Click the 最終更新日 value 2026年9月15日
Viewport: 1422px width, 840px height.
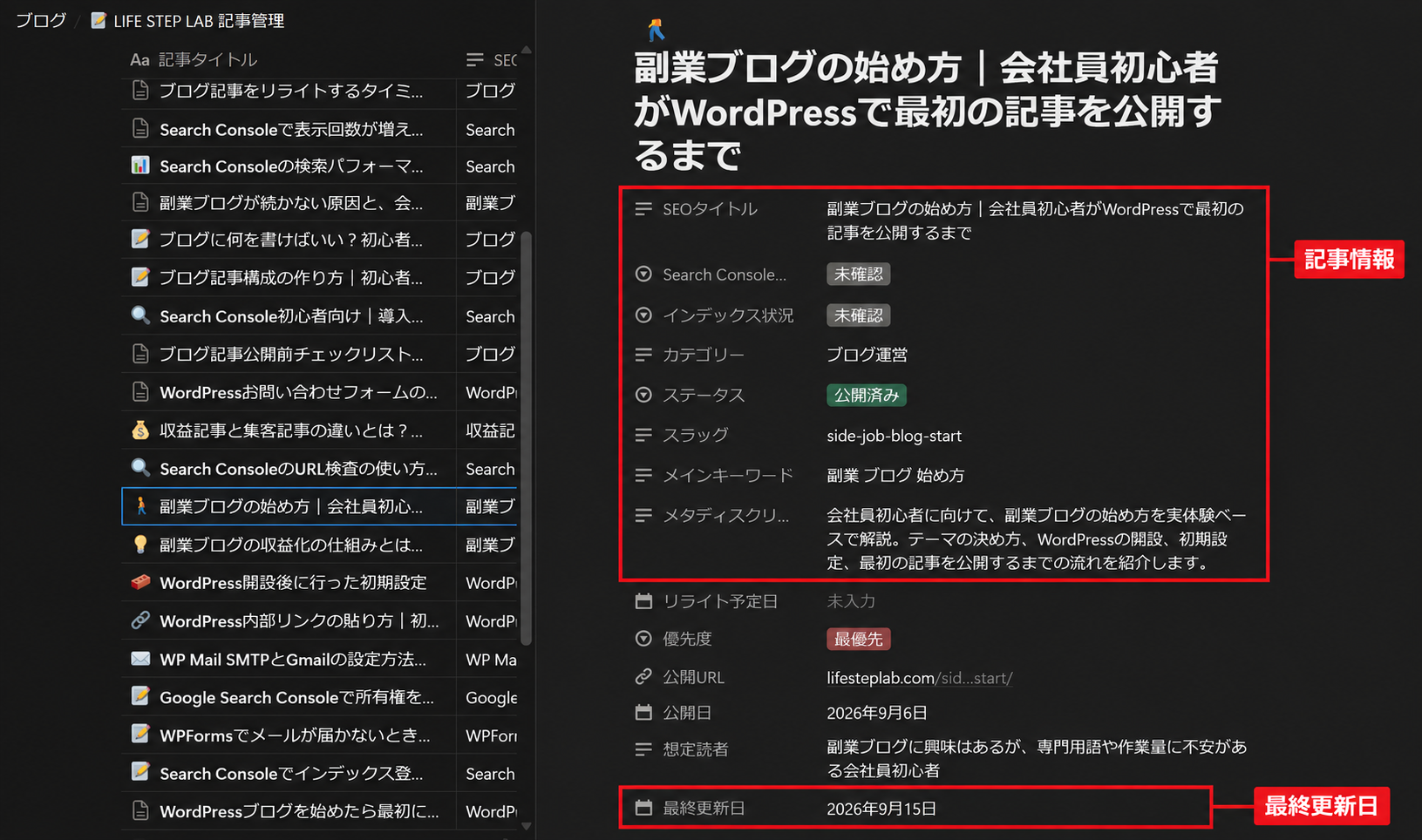pyautogui.click(x=881, y=809)
